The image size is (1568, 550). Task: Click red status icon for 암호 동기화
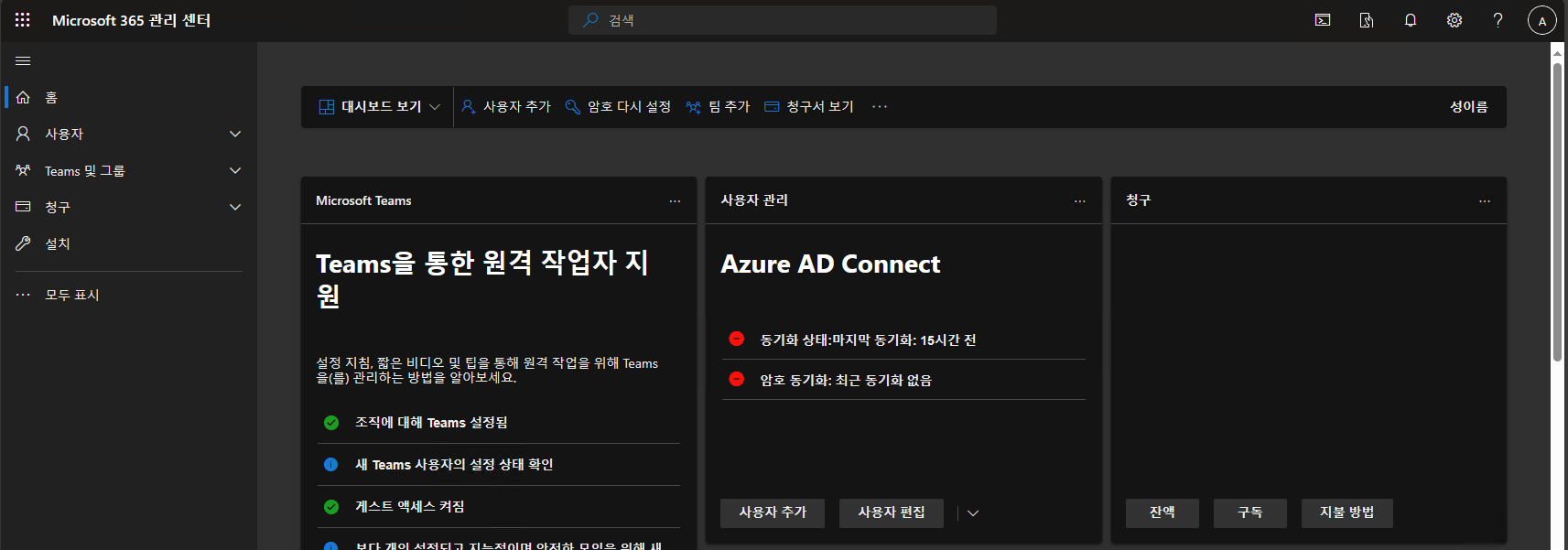736,379
